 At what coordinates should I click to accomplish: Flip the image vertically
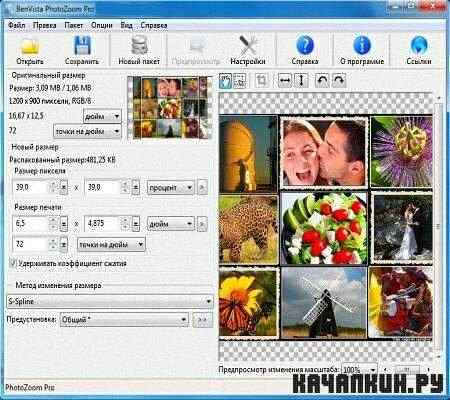click(301, 81)
